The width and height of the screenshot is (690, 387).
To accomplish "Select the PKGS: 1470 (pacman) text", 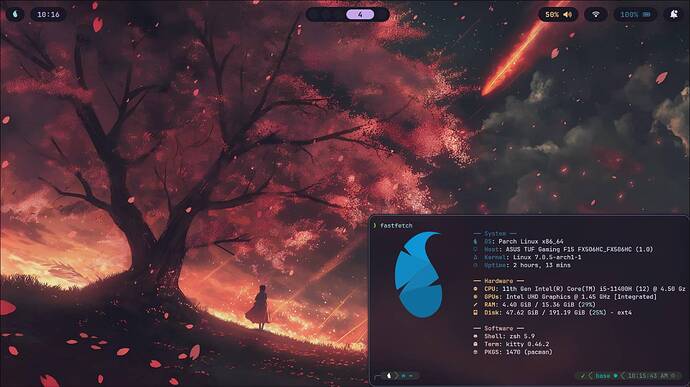I will (x=518, y=352).
